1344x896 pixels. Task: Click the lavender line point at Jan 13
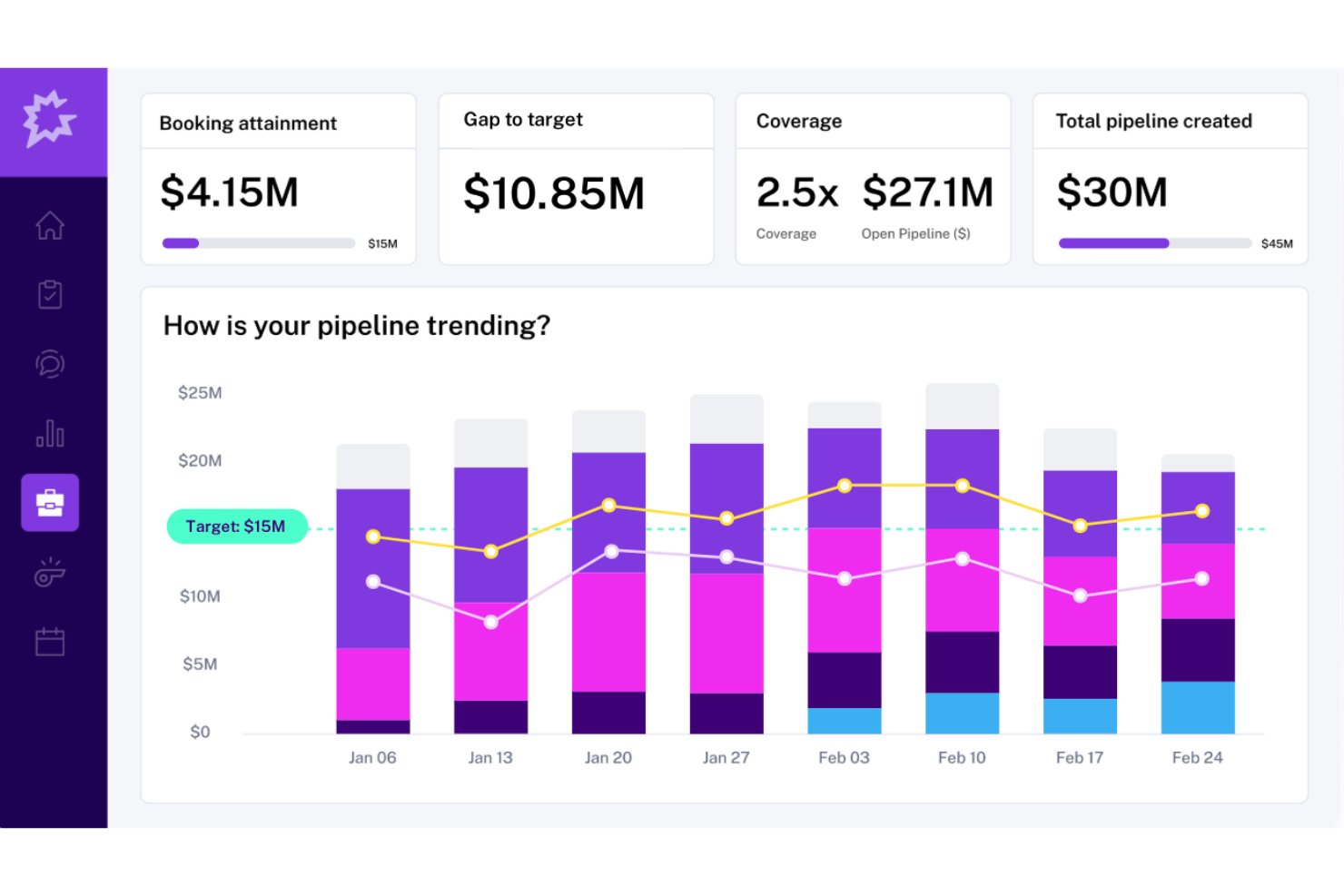[x=491, y=622]
